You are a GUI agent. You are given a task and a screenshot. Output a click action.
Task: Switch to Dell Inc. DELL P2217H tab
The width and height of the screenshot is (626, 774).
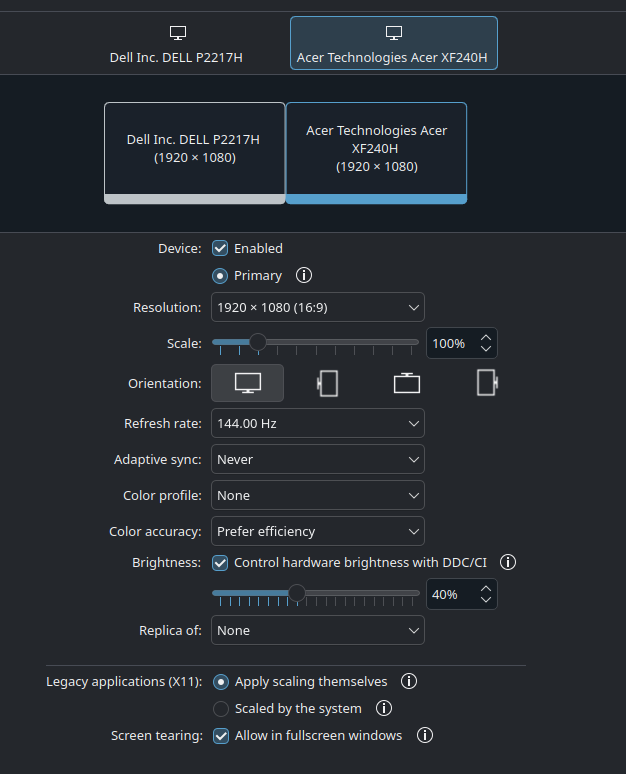click(176, 43)
